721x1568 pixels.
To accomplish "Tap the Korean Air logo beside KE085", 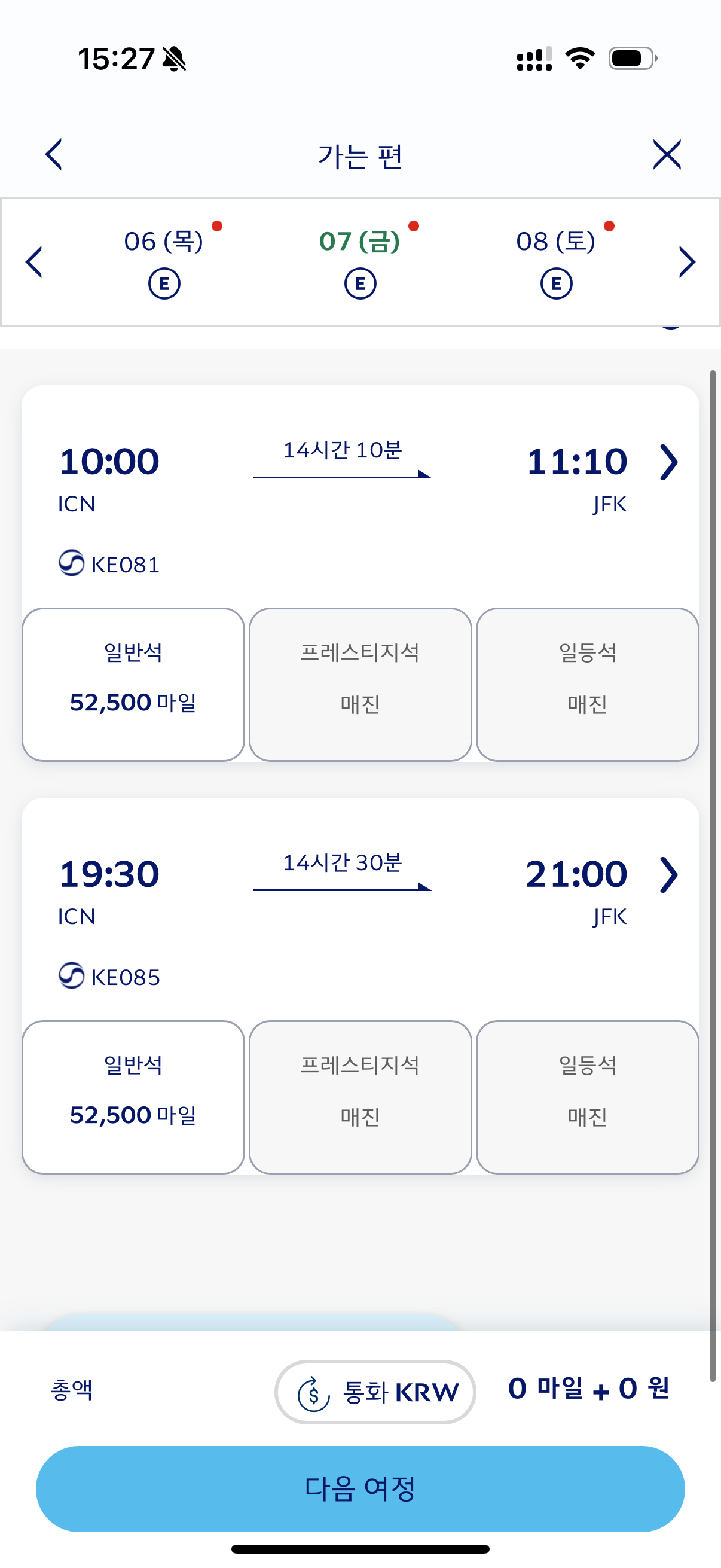I will [x=71, y=976].
